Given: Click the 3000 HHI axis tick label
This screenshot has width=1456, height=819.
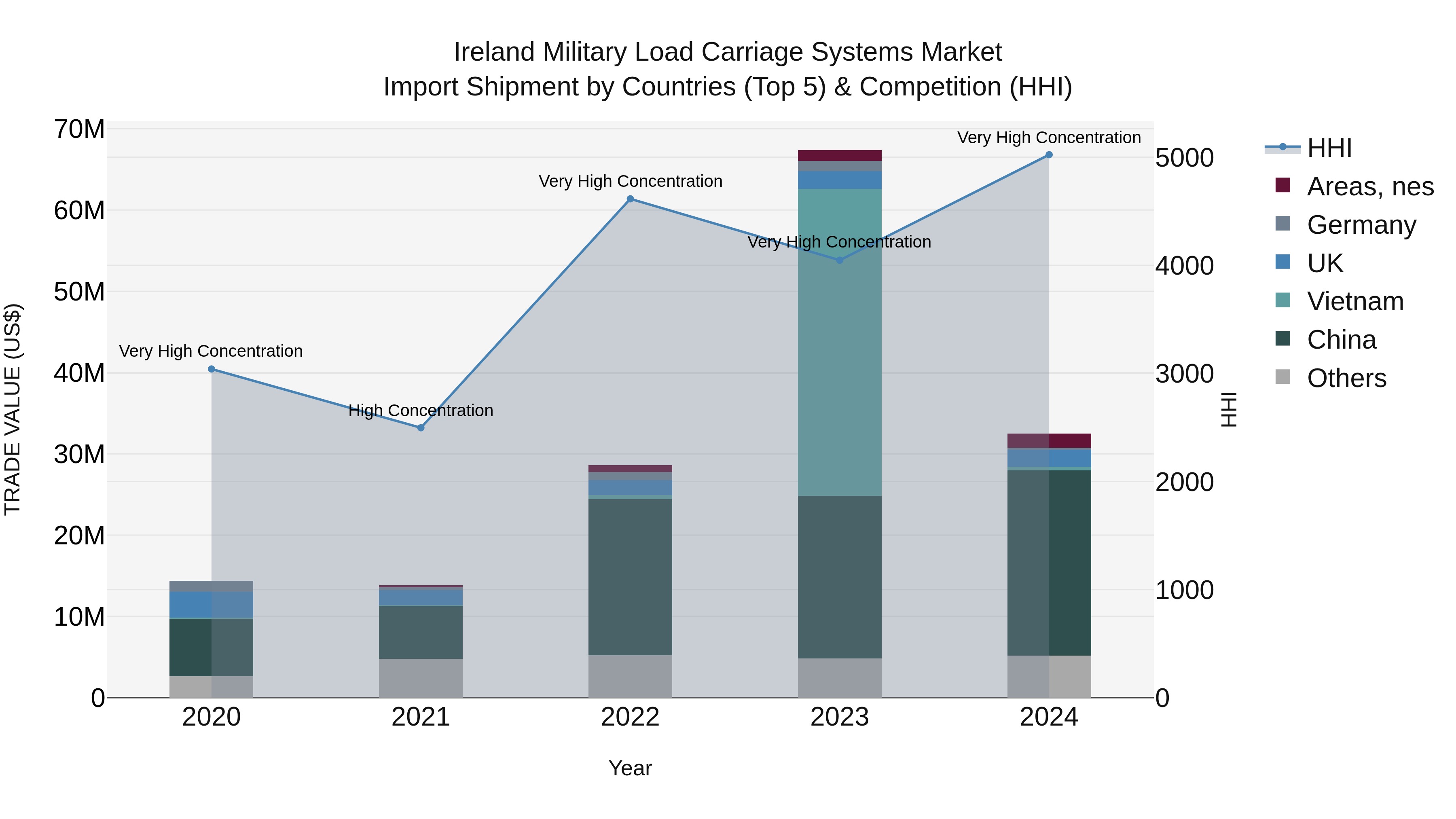Looking at the screenshot, I should click(x=1185, y=374).
